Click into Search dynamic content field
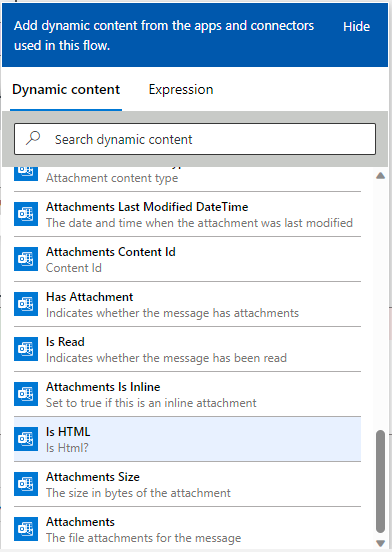392x552 pixels. (x=195, y=139)
